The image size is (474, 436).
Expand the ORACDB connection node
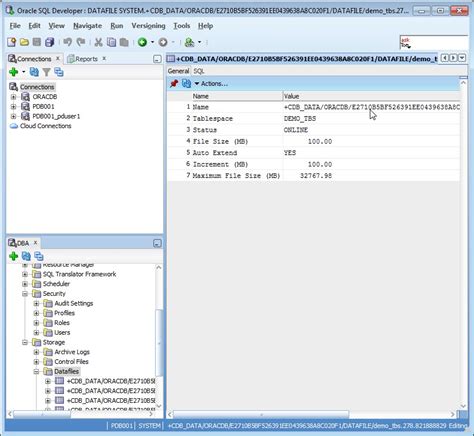point(13,97)
